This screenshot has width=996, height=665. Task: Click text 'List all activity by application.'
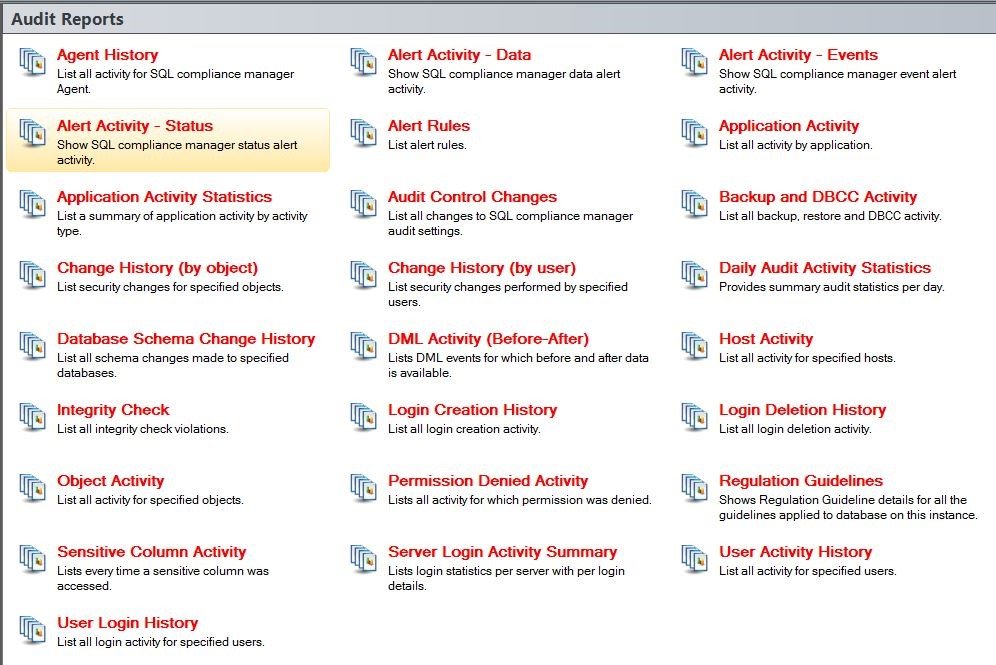pos(795,145)
